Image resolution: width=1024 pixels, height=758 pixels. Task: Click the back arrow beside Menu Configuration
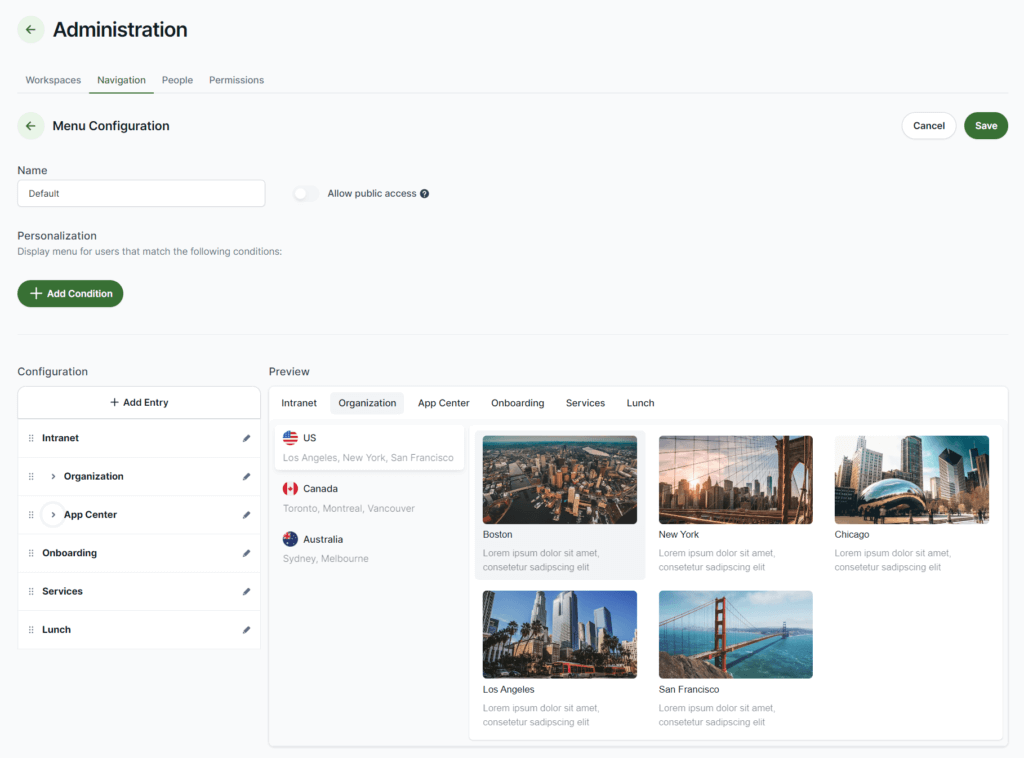[x=30, y=125]
